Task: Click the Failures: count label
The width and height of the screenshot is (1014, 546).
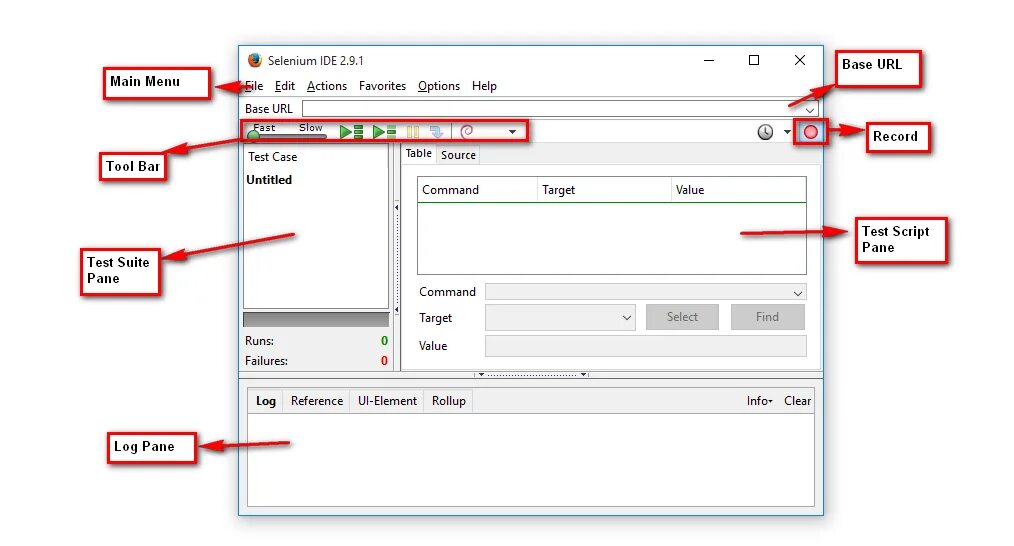Action: point(266,361)
